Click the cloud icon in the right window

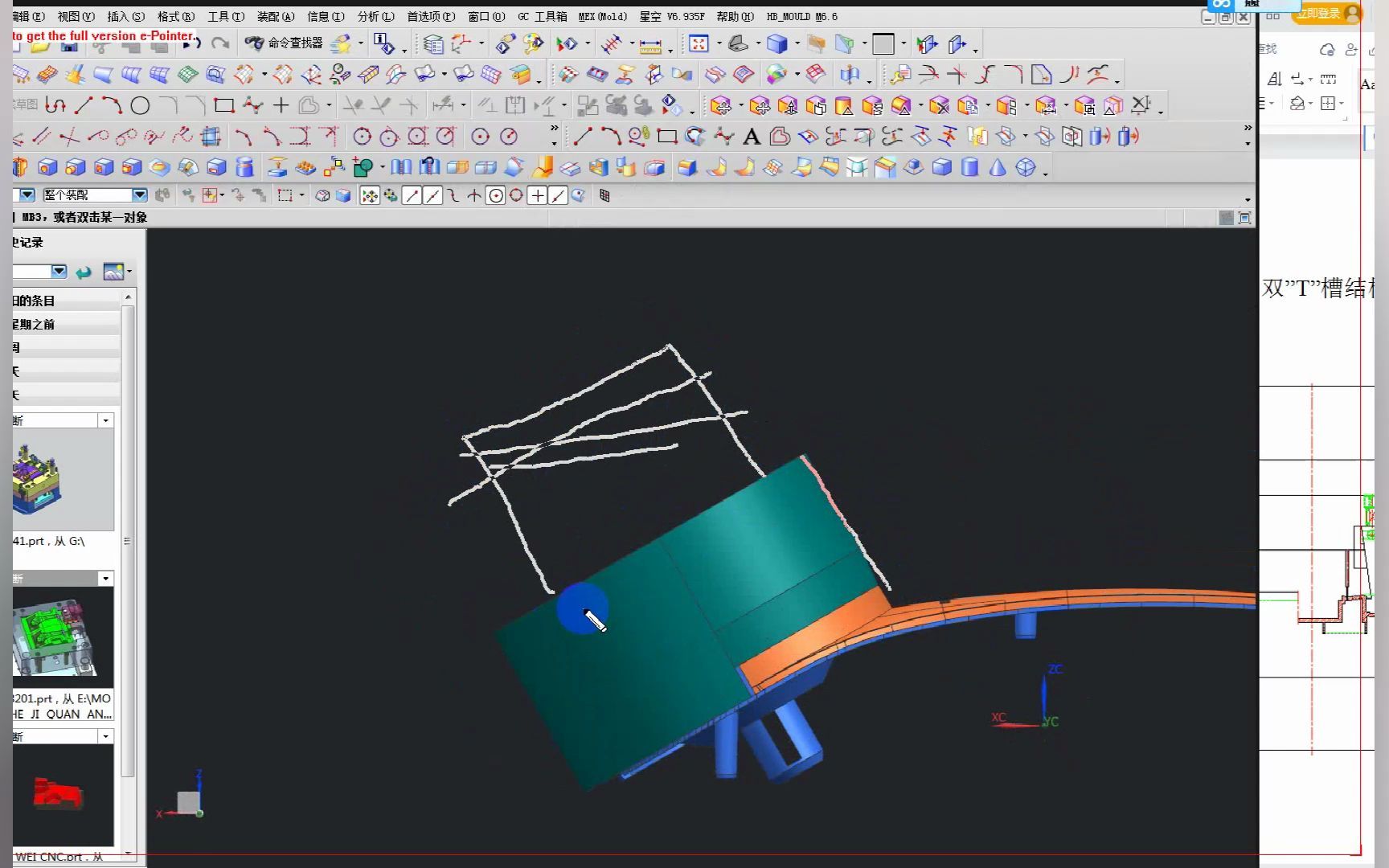1327,50
